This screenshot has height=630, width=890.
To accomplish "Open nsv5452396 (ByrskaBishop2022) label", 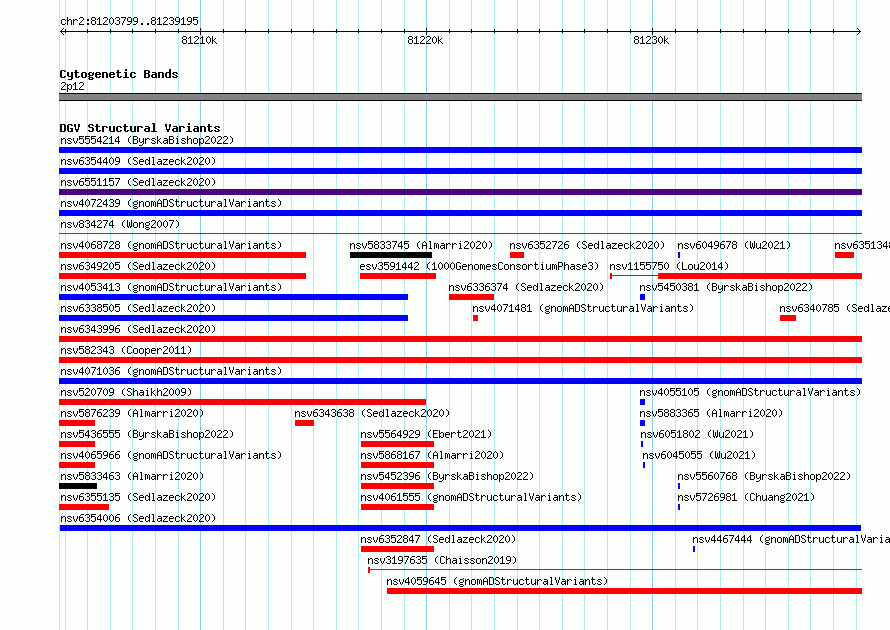I will point(447,476).
